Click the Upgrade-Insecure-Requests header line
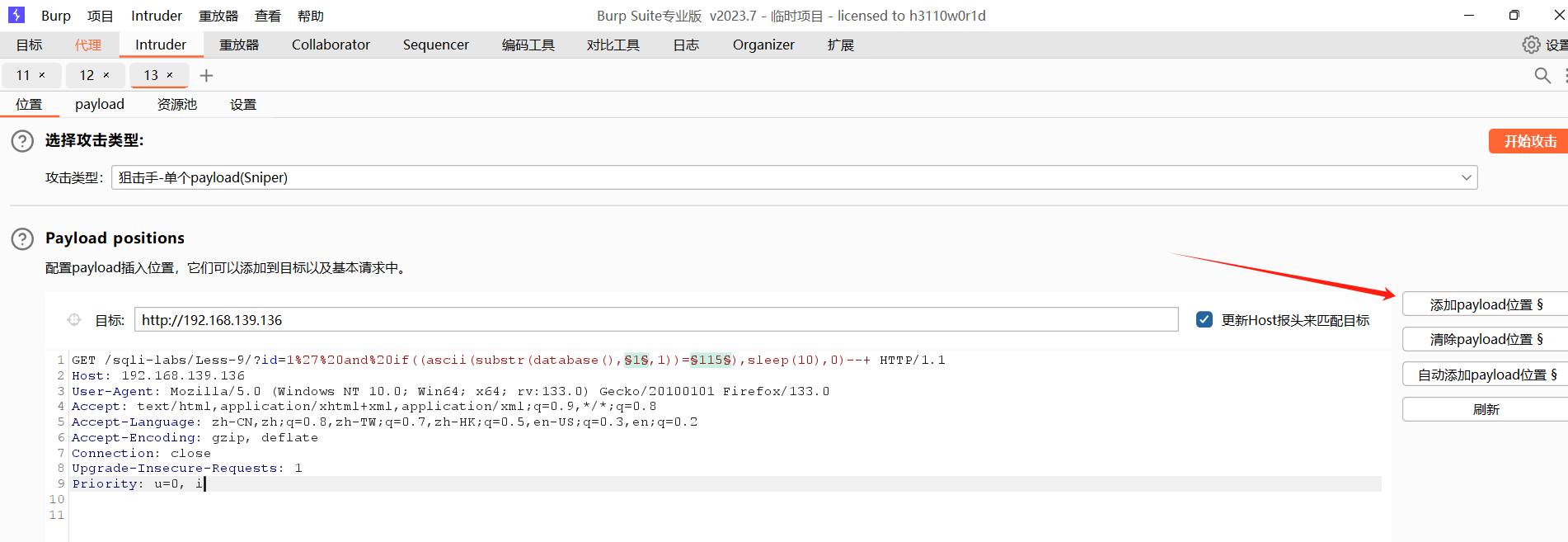 [x=187, y=468]
